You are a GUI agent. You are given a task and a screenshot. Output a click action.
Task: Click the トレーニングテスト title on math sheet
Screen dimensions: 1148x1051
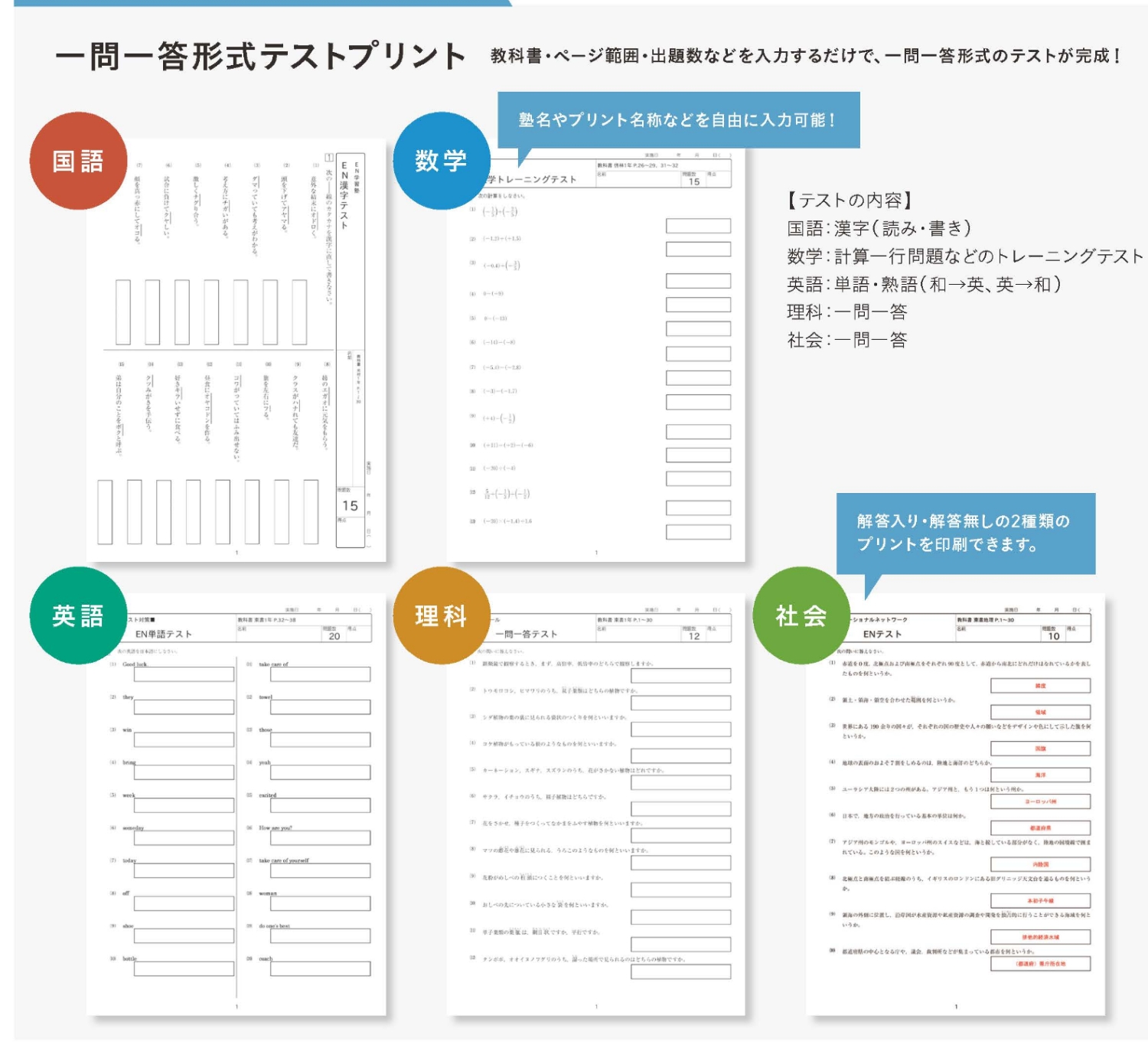[532, 179]
